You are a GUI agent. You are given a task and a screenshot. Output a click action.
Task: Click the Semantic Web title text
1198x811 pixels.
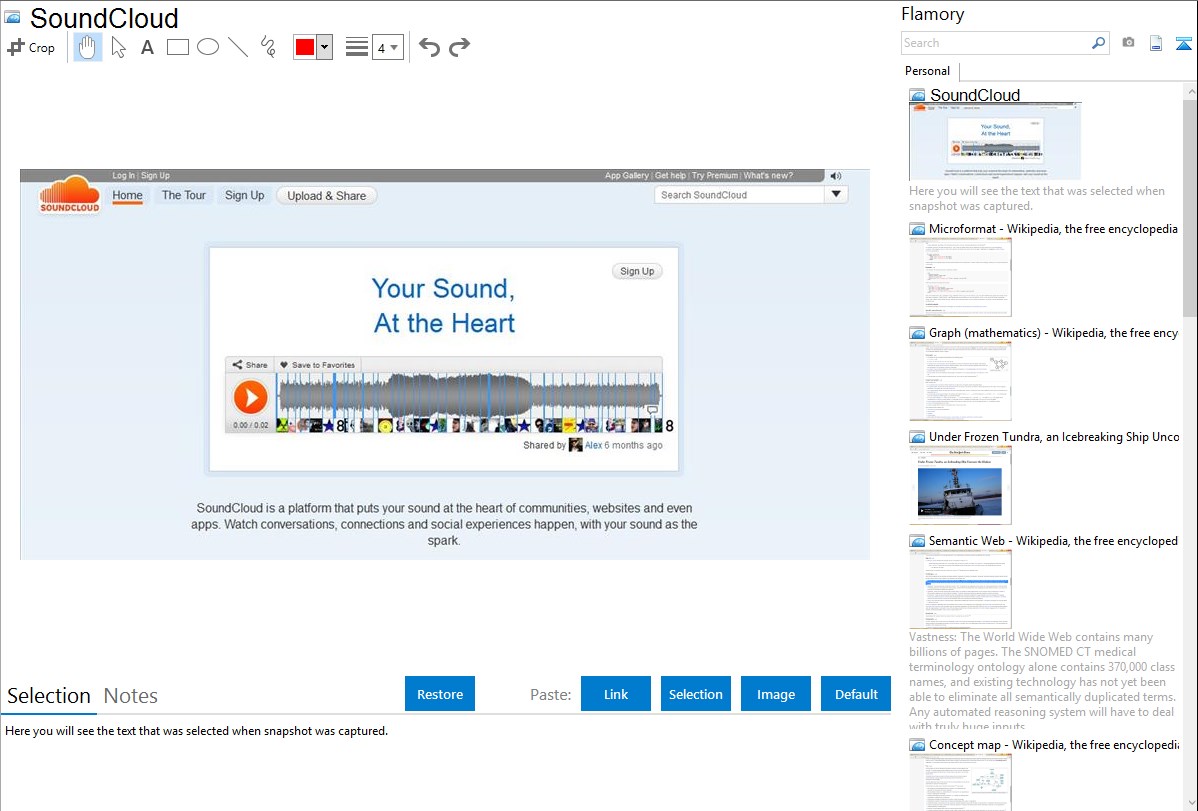click(x=1053, y=540)
